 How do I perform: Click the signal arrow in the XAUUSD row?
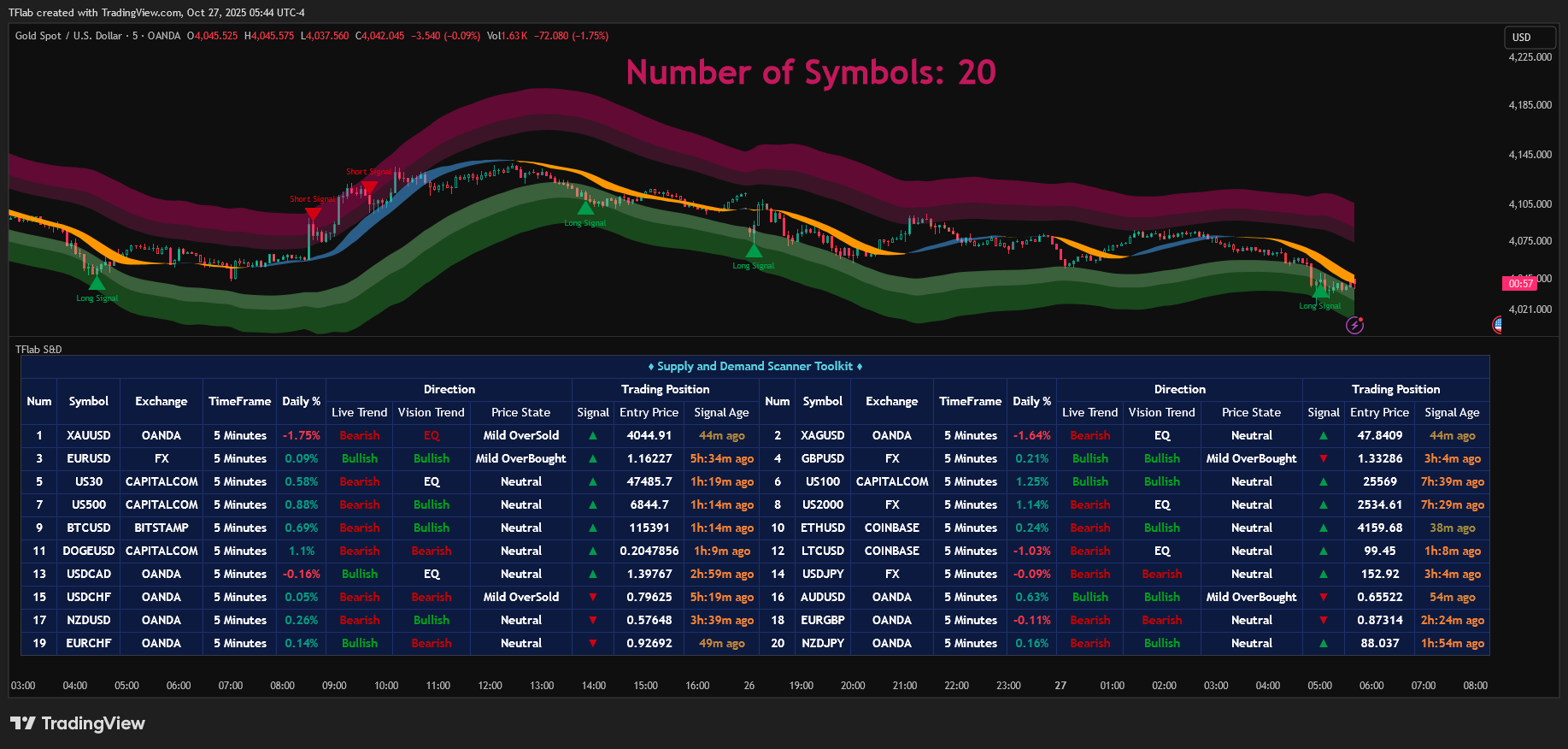[x=593, y=435]
